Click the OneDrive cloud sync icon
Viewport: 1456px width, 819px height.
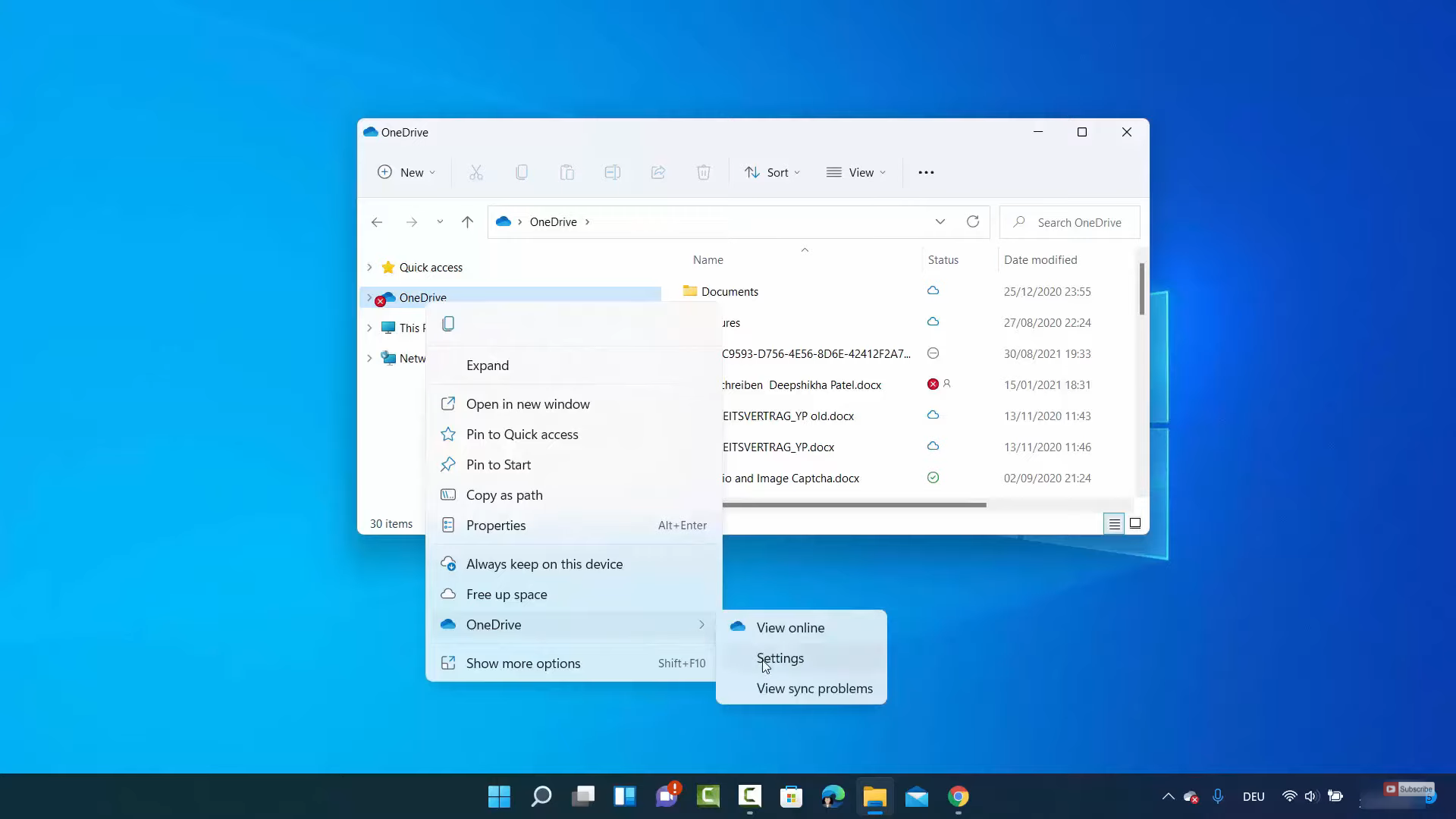coord(1191,796)
